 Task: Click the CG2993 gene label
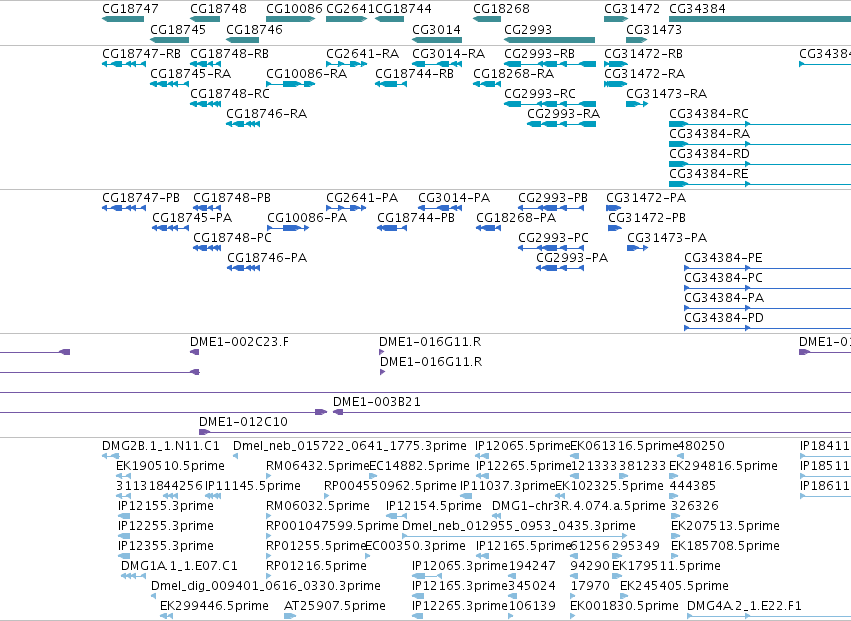[528, 29]
